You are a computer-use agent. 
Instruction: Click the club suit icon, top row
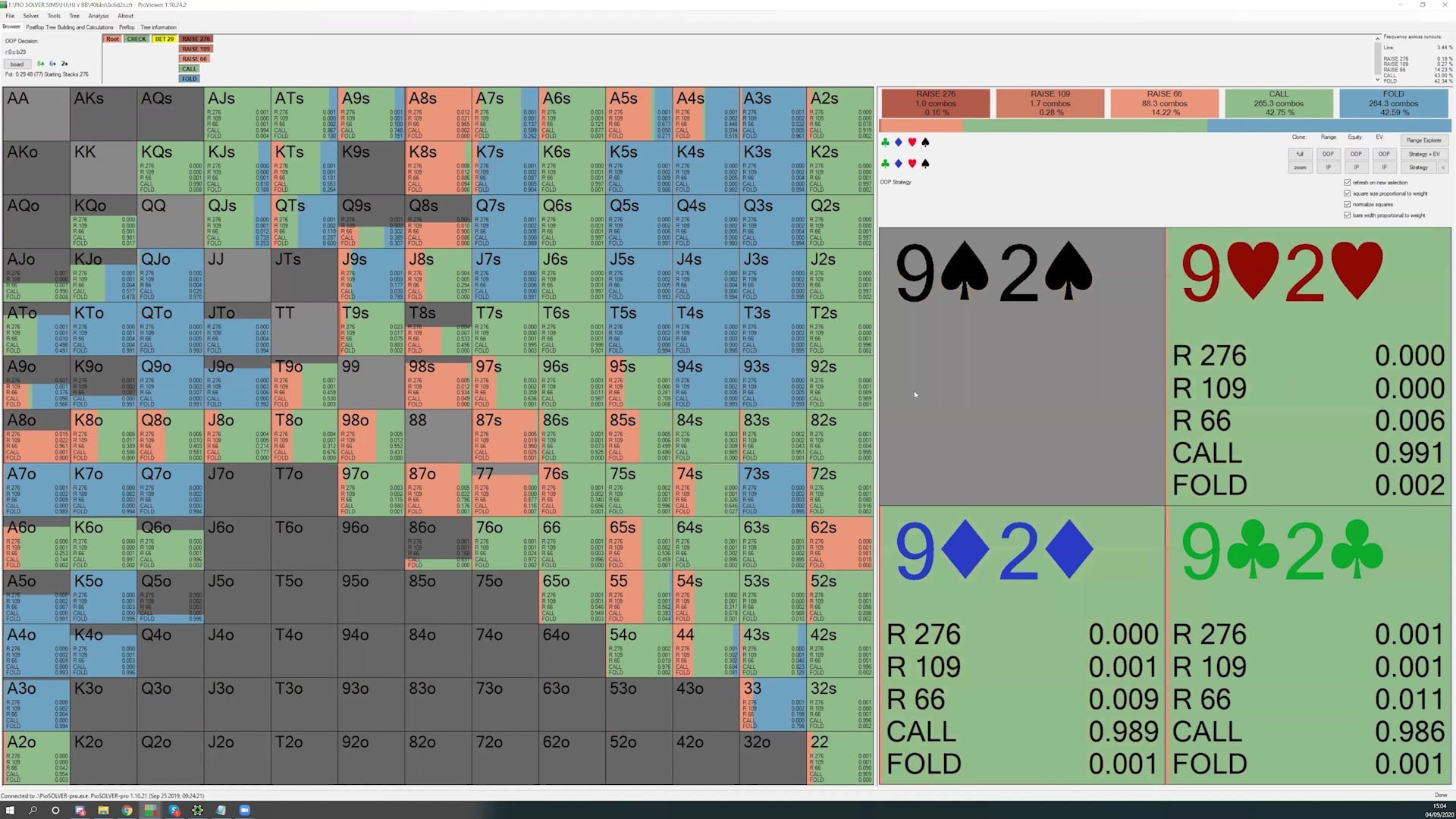(x=885, y=143)
